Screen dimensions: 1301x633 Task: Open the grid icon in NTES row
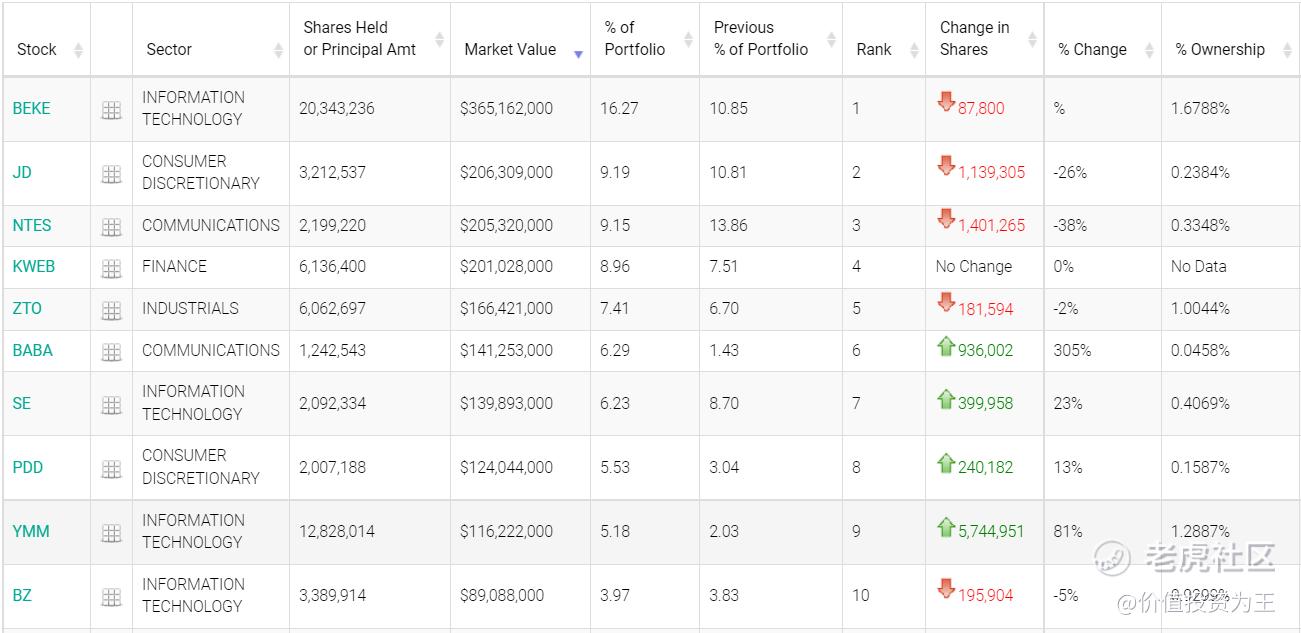[111, 227]
